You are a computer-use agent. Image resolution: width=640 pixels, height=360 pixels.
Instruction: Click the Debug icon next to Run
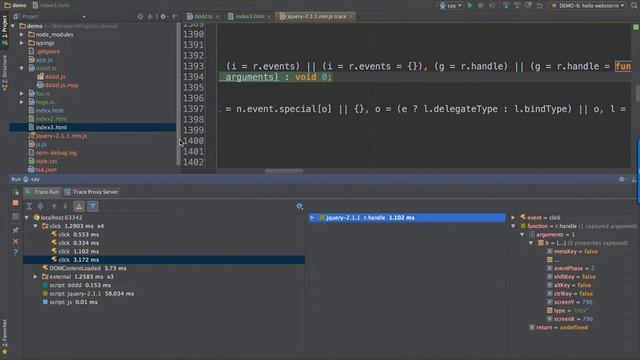[481, 5]
